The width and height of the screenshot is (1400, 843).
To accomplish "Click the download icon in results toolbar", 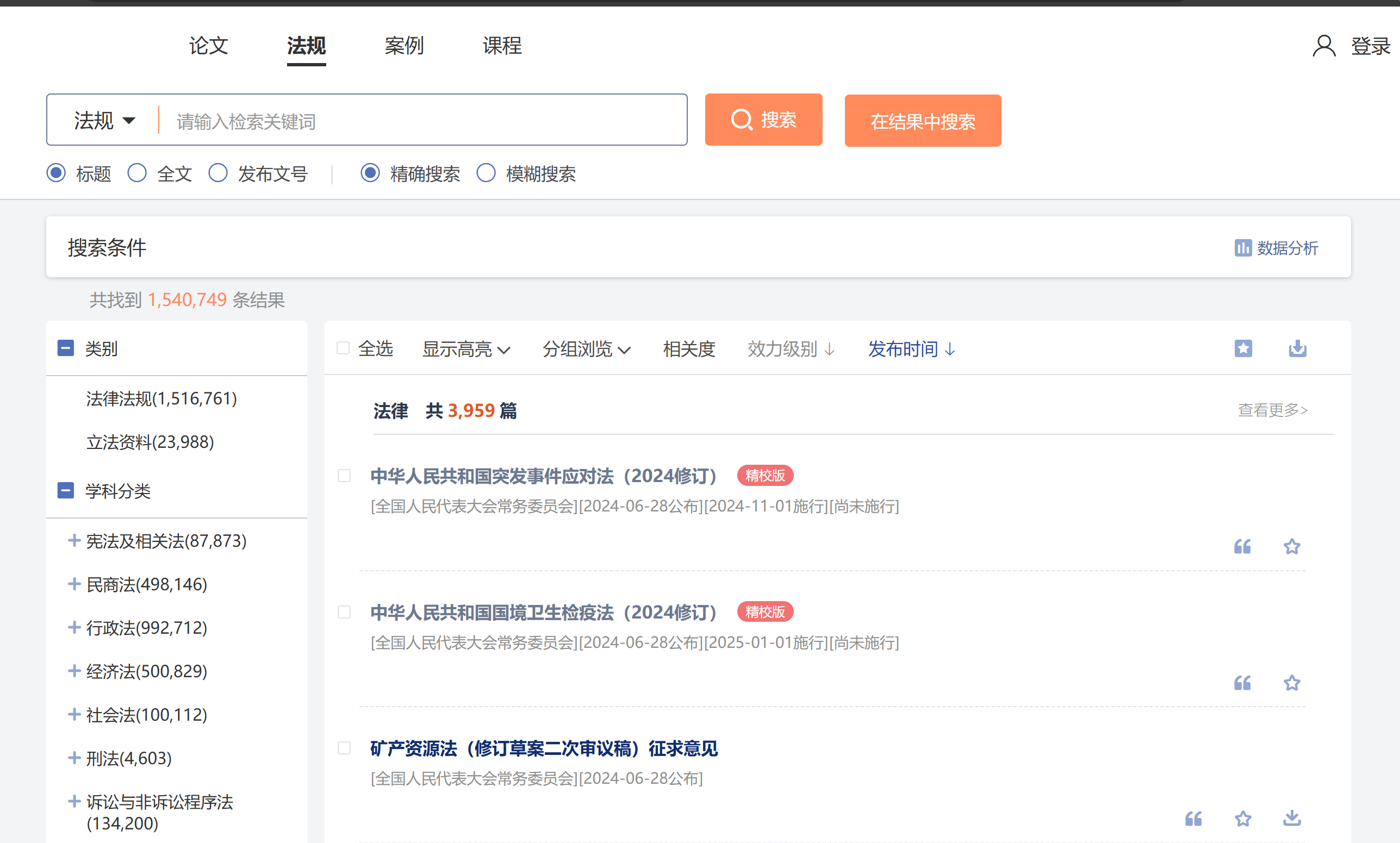I will [x=1298, y=348].
